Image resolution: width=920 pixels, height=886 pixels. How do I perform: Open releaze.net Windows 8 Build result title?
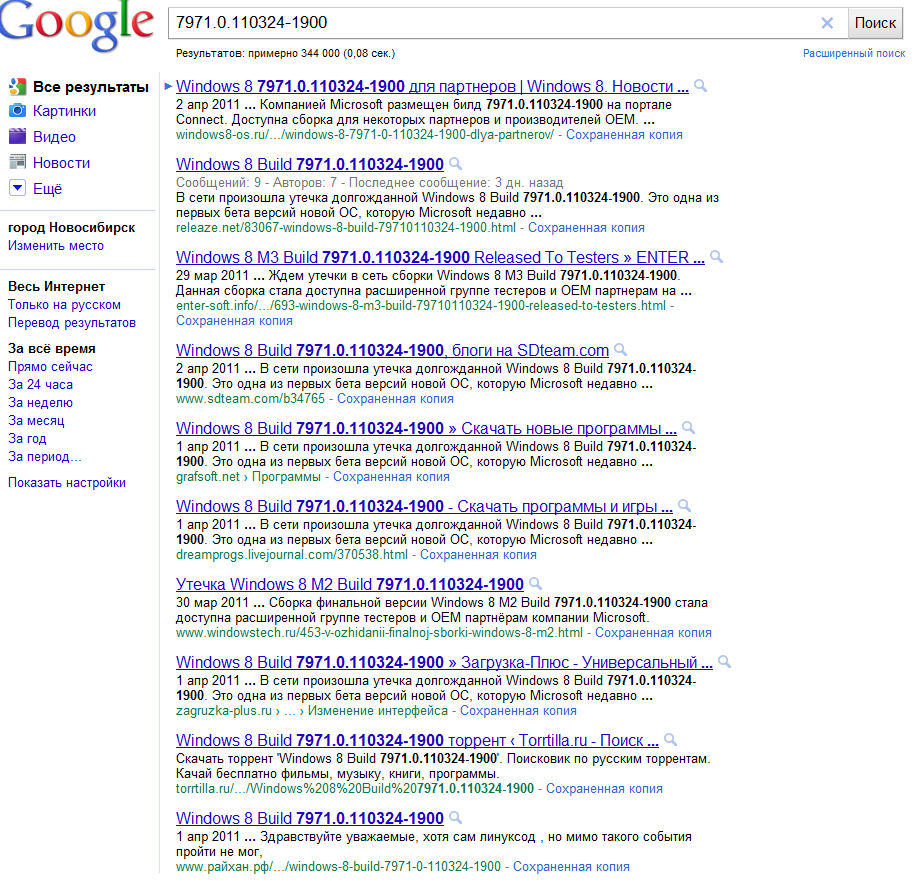310,164
